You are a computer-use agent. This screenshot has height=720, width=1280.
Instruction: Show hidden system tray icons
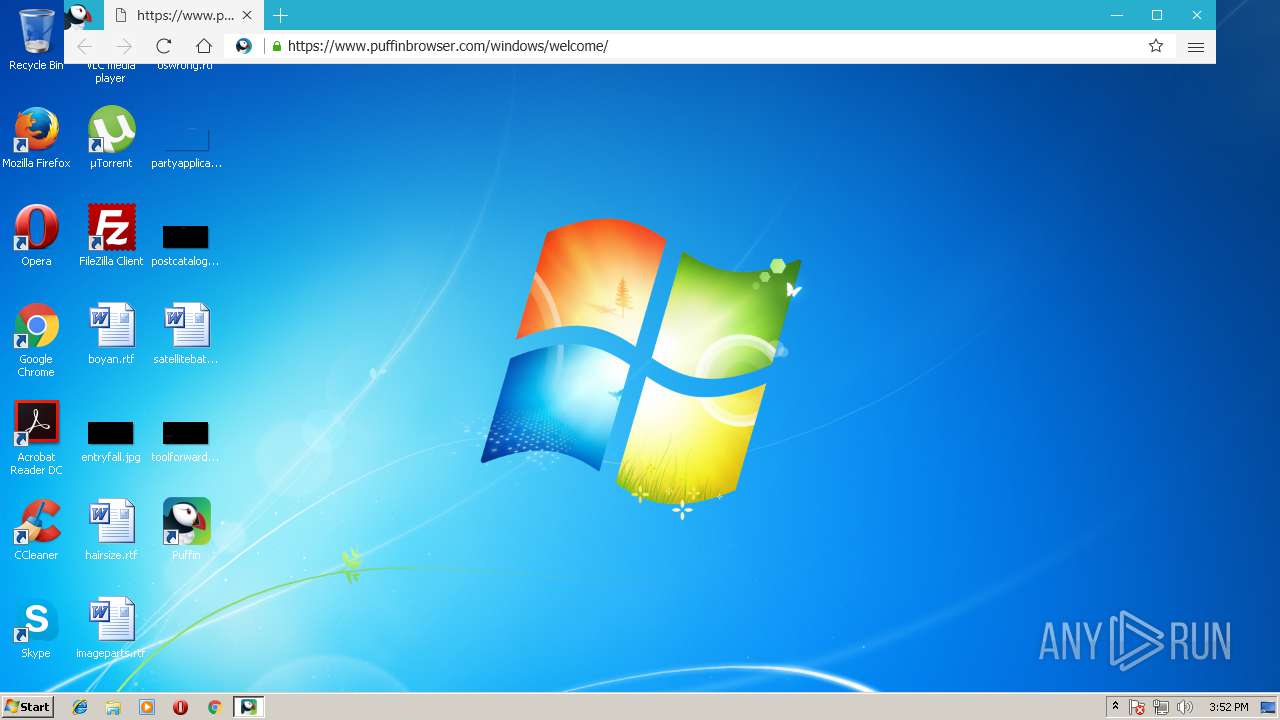(x=1115, y=707)
